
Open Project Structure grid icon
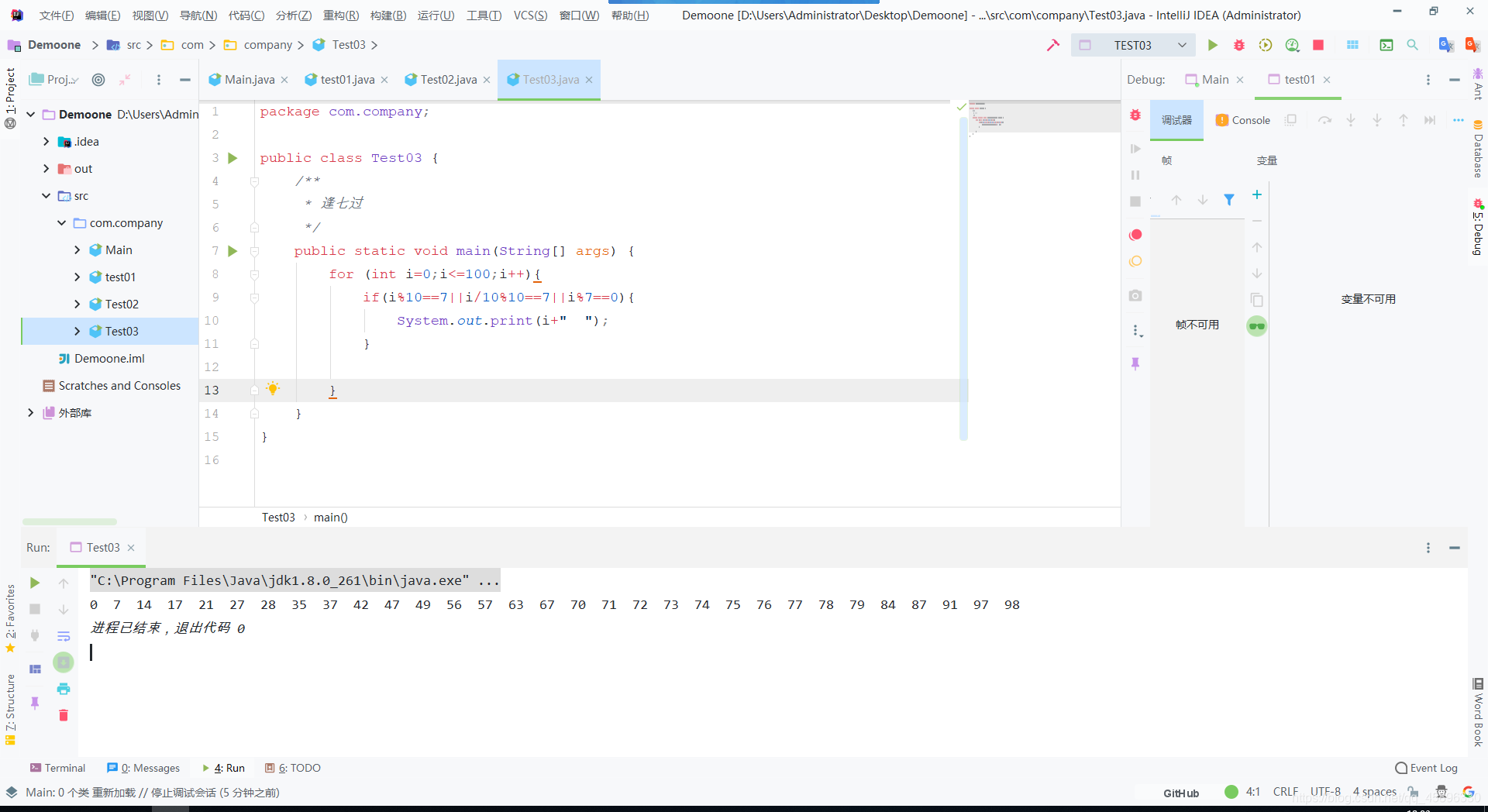pos(1352,45)
